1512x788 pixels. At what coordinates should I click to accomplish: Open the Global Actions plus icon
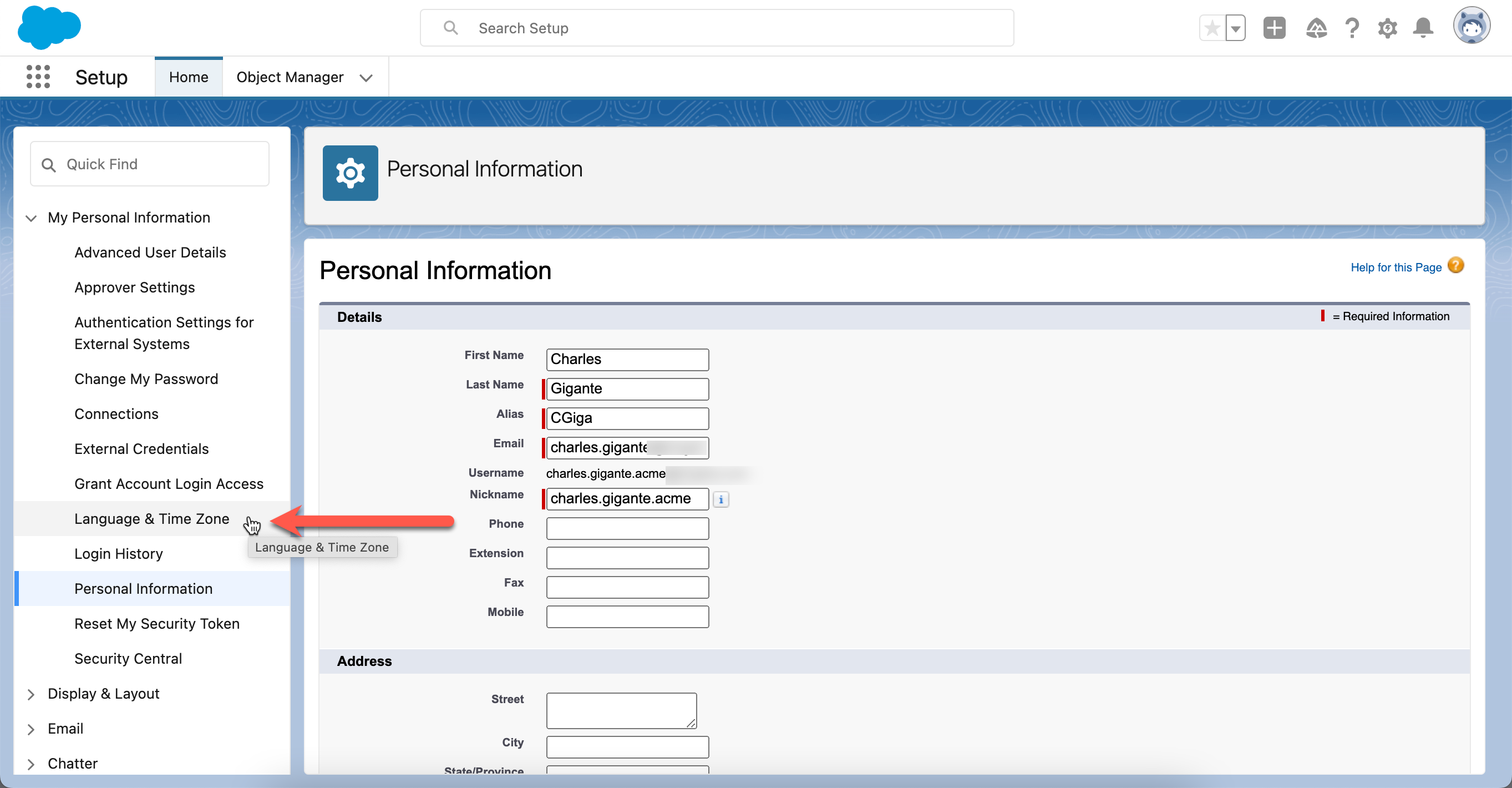(1273, 28)
